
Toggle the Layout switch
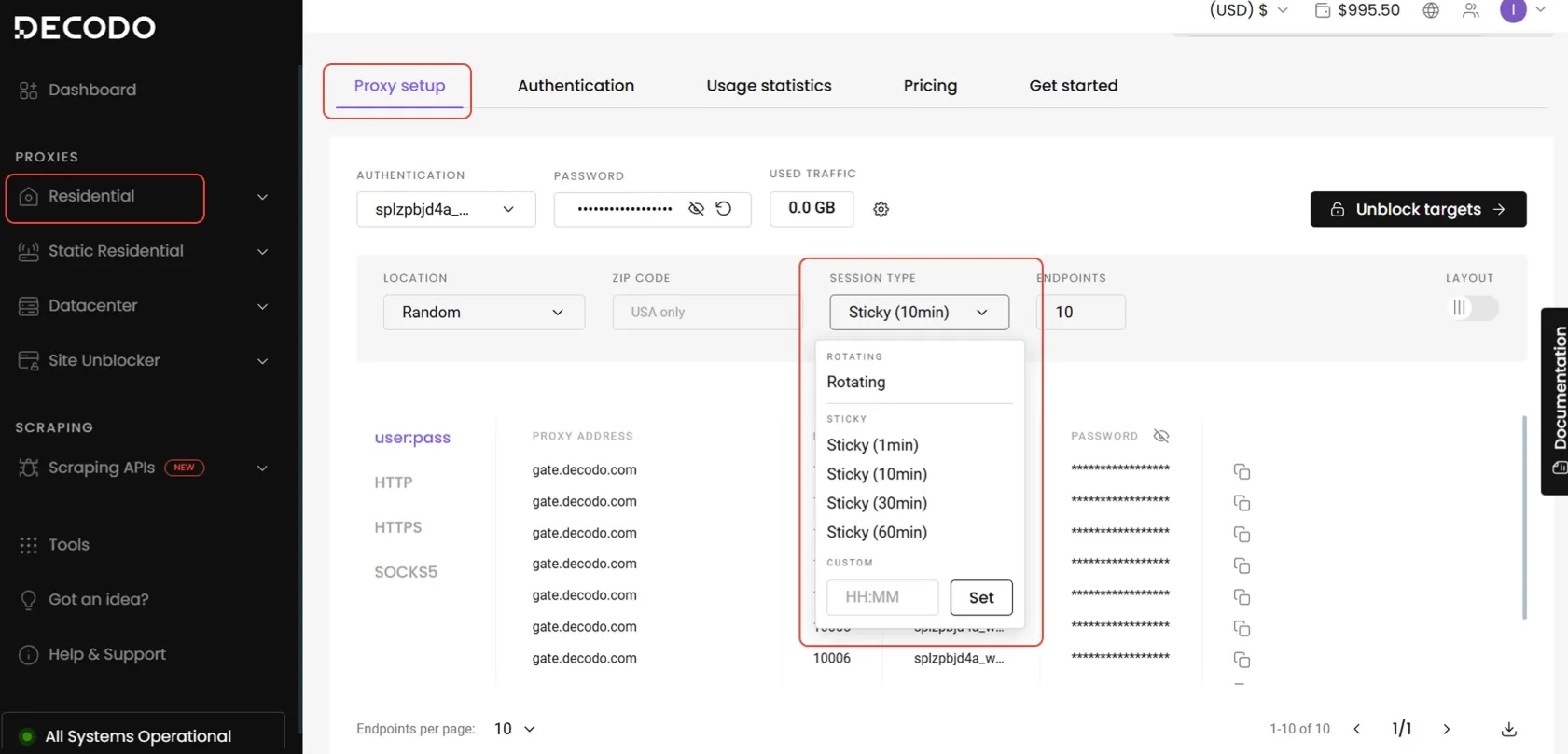click(x=1472, y=308)
